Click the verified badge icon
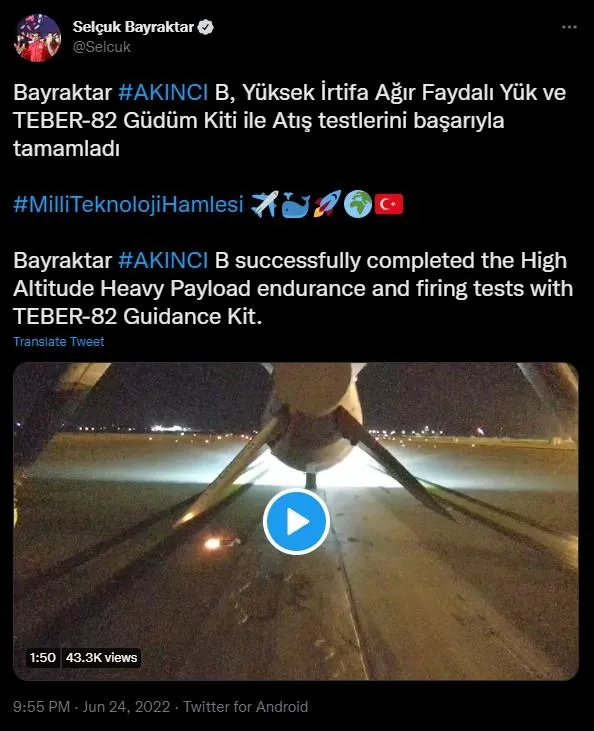Screen dimensions: 594x731 [206, 27]
